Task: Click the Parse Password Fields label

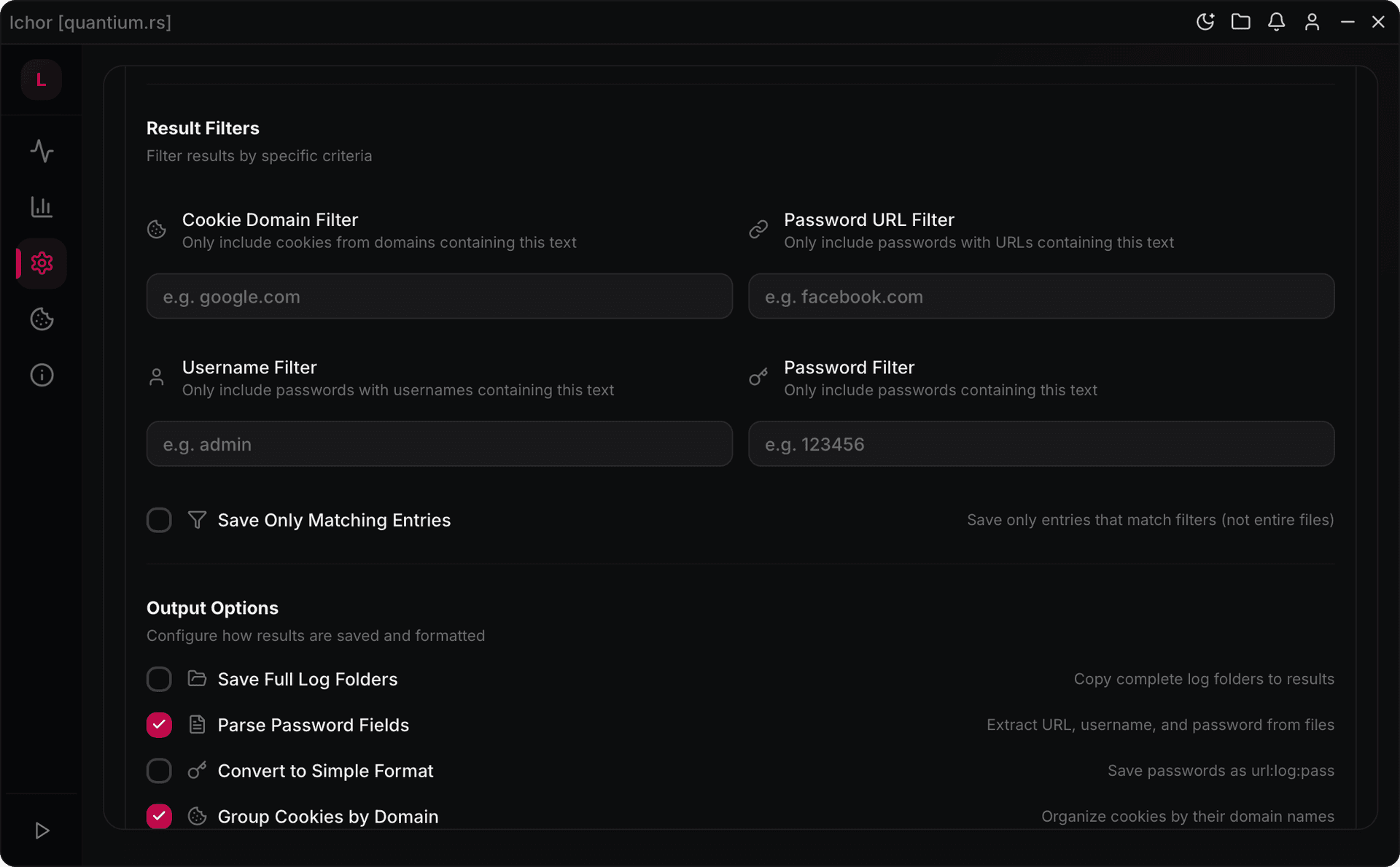Action: click(x=314, y=725)
